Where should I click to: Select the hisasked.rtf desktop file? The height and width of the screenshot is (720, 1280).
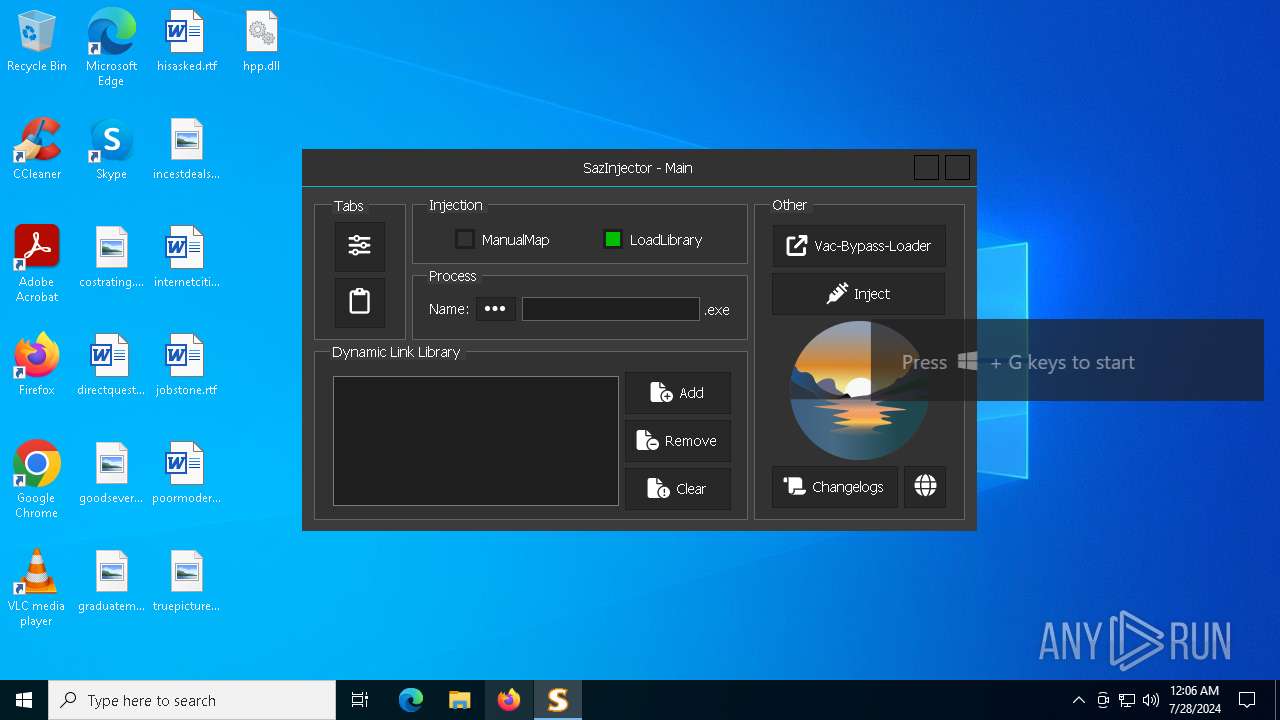[x=186, y=42]
